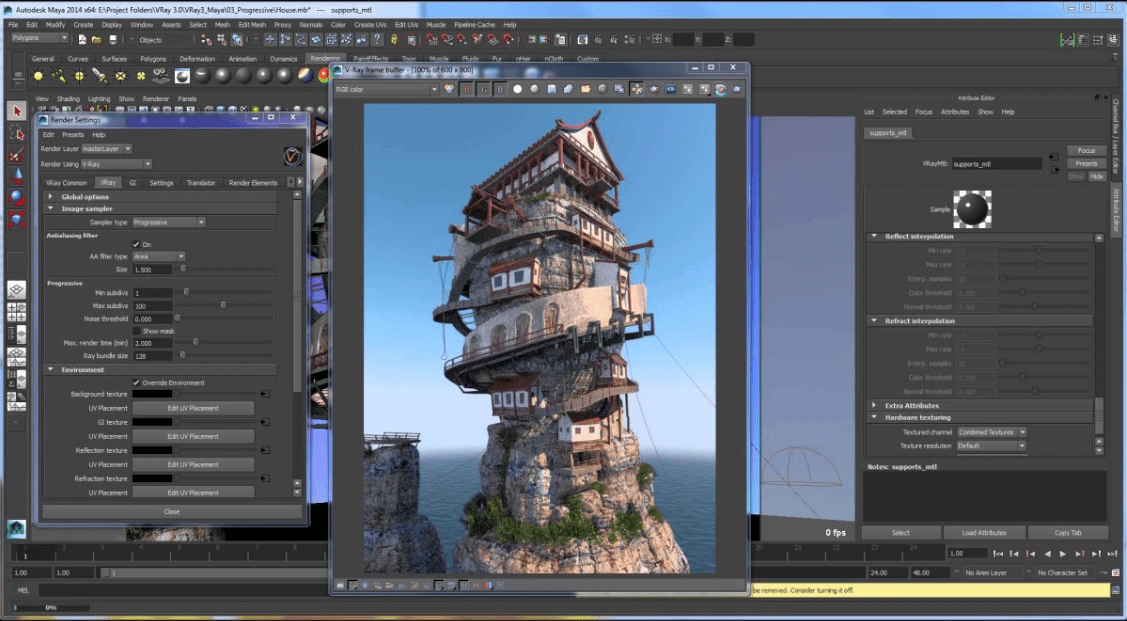Disable the antialiasing filter On checkbox
Screen dimensions: 1127x621
click(x=136, y=244)
